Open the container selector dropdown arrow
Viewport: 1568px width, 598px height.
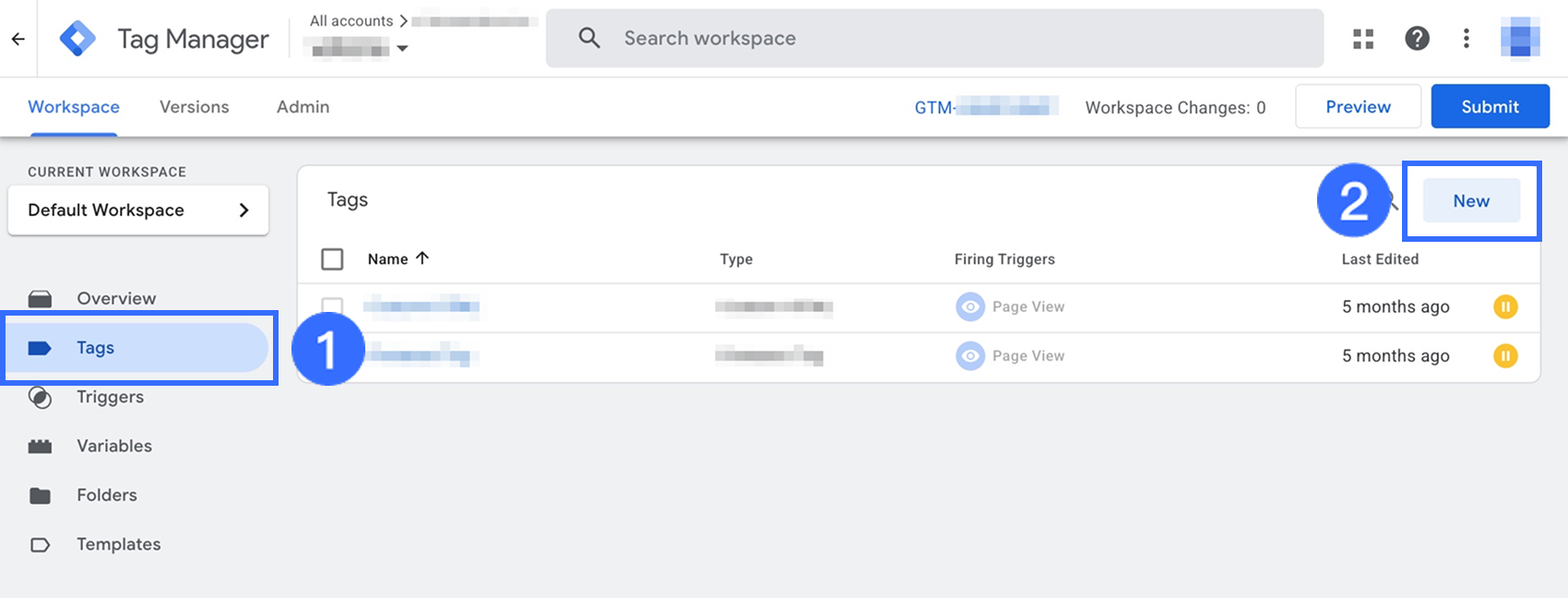(402, 48)
